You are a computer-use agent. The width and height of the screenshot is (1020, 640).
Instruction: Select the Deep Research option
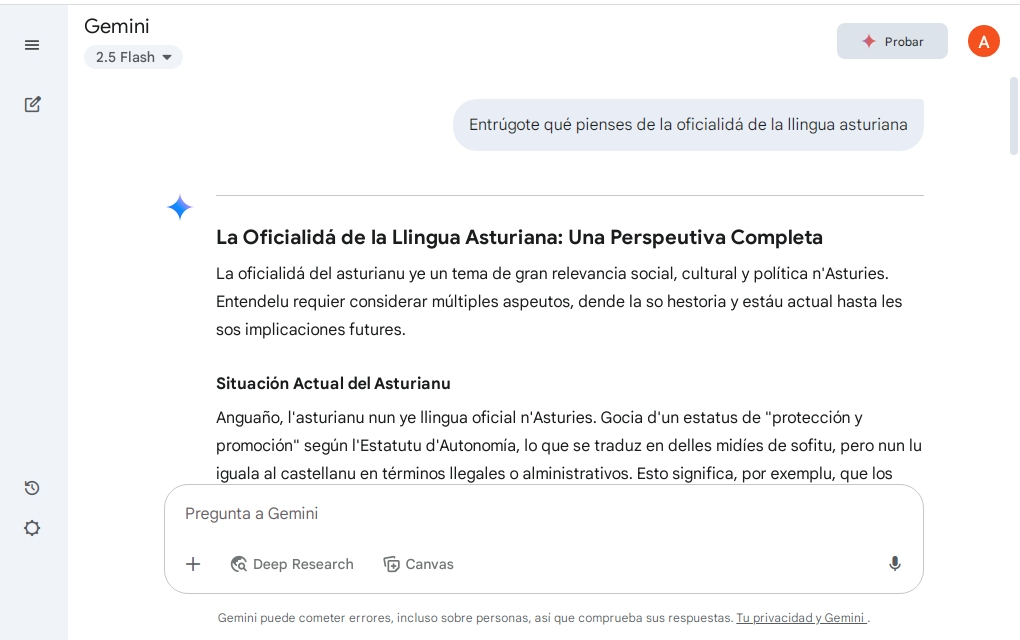(292, 564)
